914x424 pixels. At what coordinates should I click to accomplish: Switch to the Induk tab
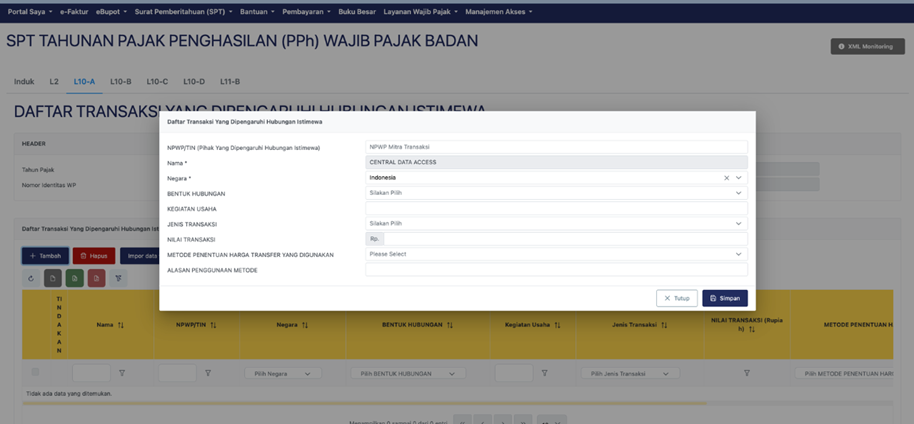tap(24, 82)
